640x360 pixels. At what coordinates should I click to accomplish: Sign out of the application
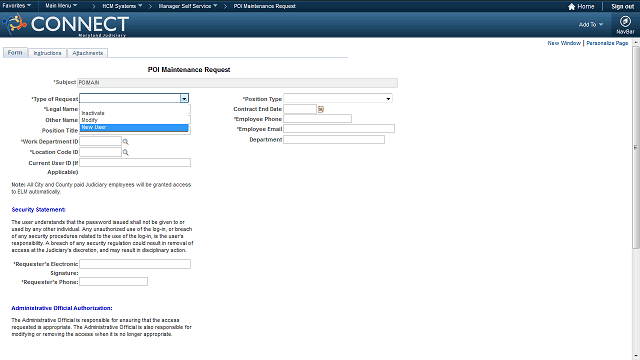click(x=622, y=7)
